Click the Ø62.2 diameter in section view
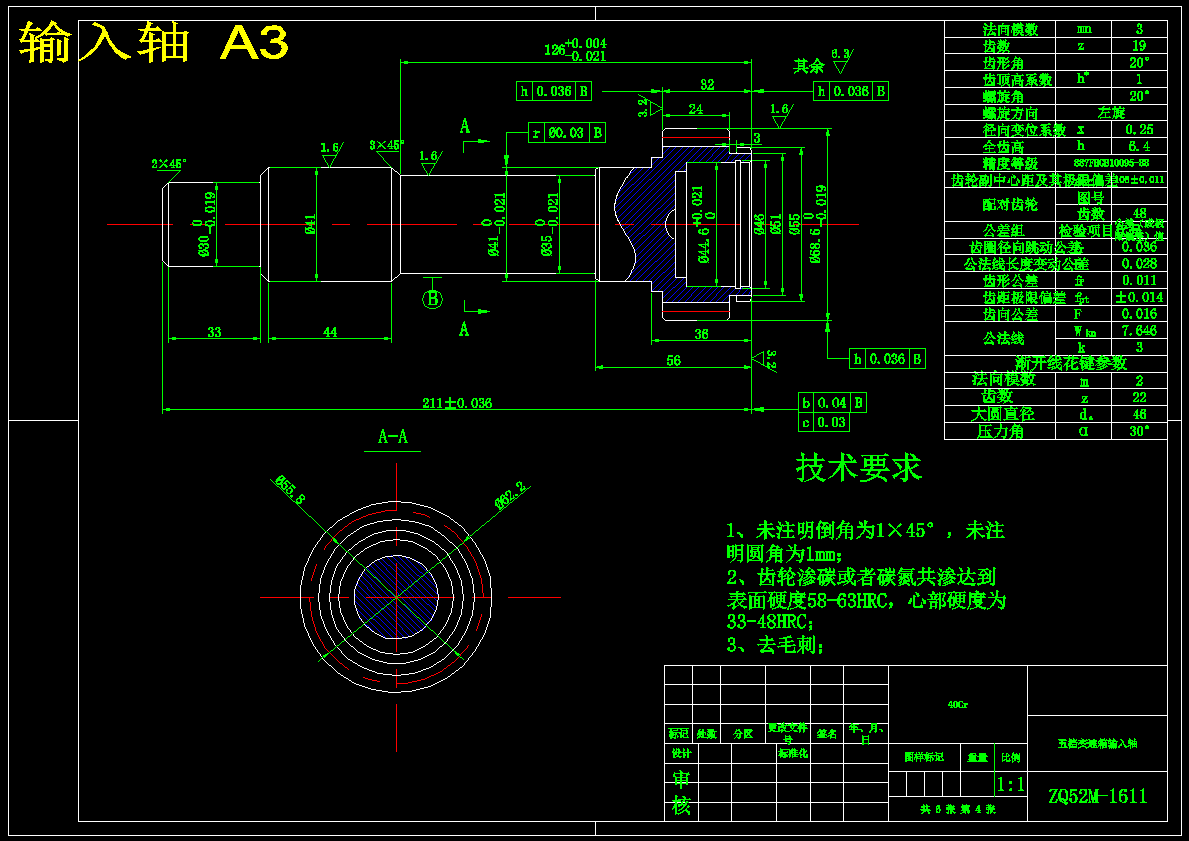 tap(512, 495)
